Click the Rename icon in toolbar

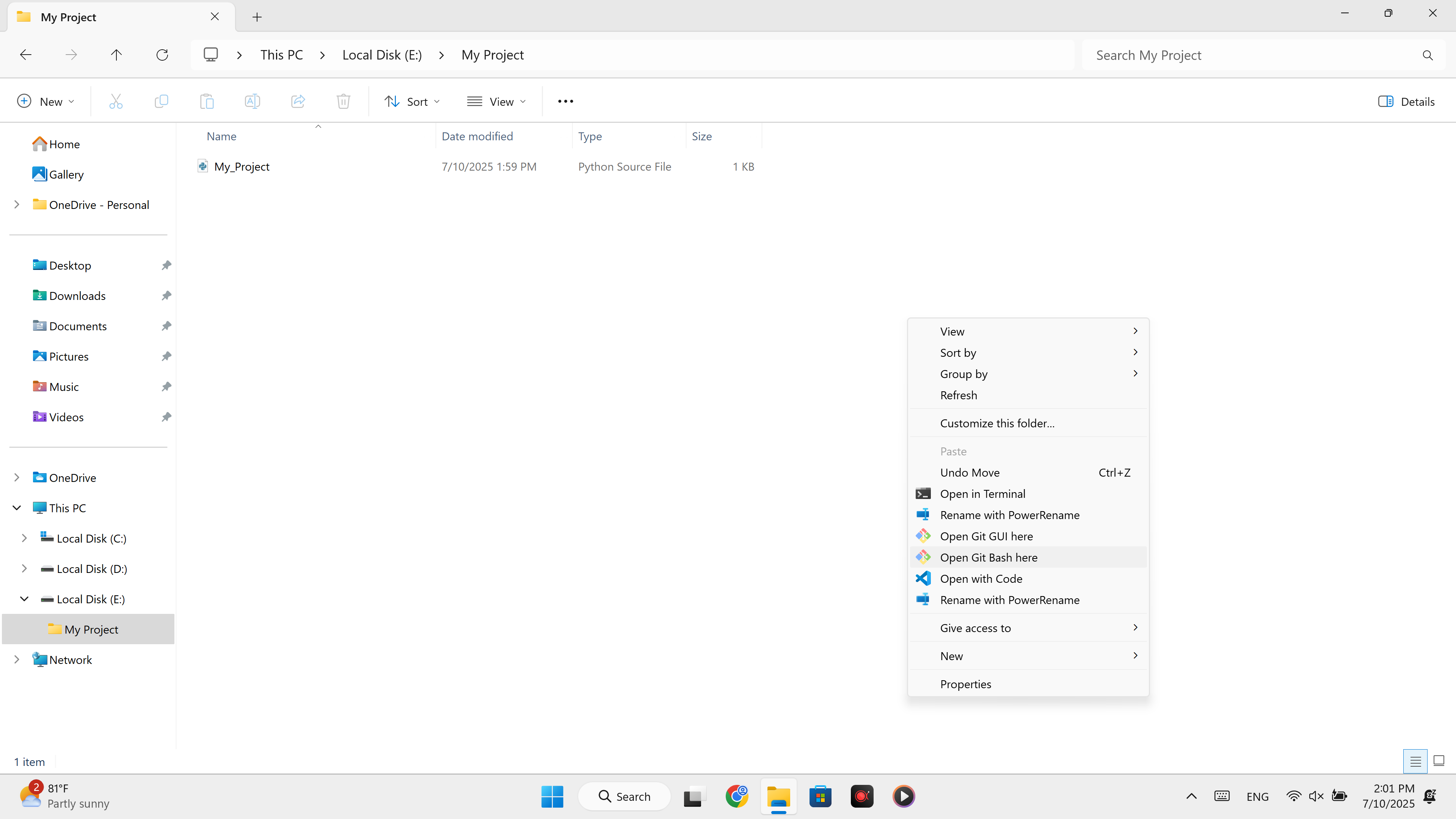click(252, 102)
